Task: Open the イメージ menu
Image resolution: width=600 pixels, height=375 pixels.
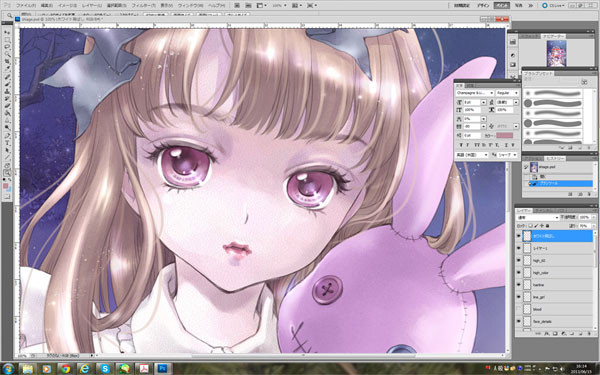Action: pos(67,6)
